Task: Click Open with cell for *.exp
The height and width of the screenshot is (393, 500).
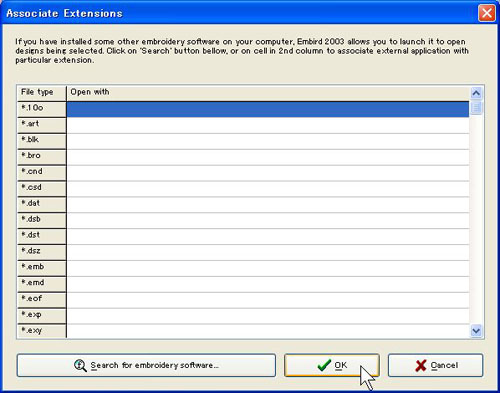Action: 268,316
